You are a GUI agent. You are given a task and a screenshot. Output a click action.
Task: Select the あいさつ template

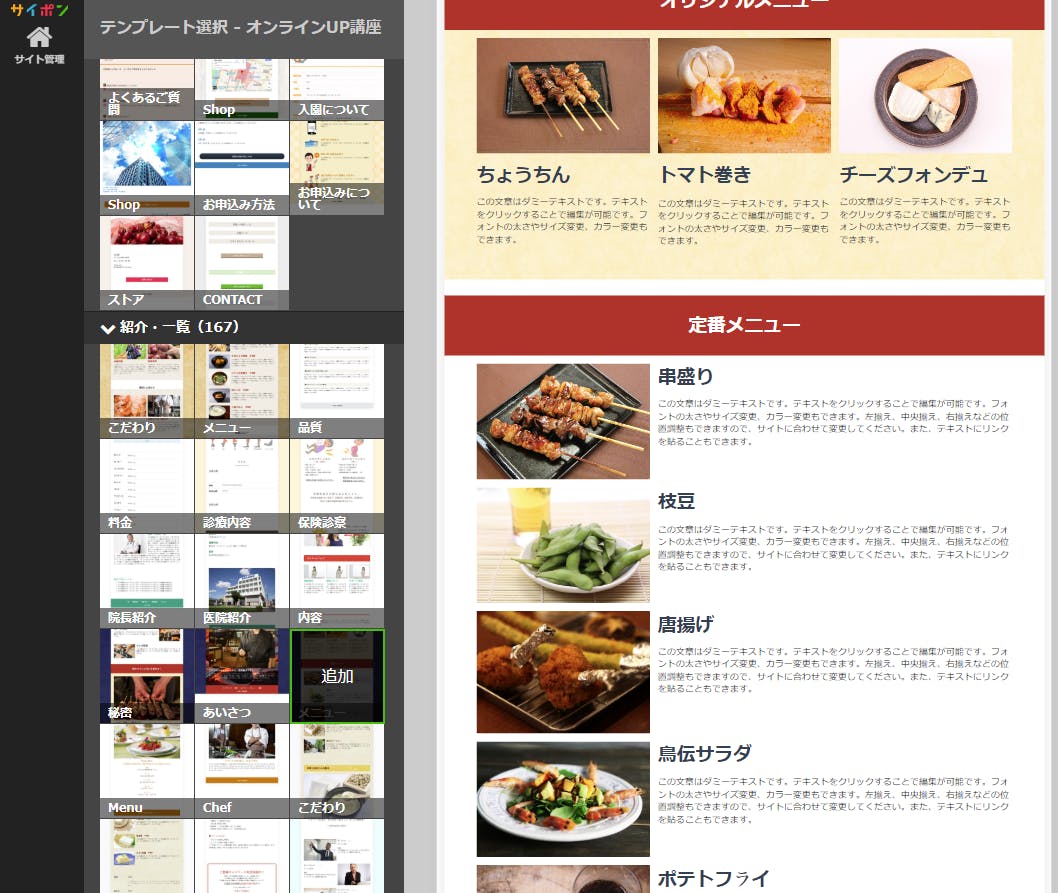(242, 676)
